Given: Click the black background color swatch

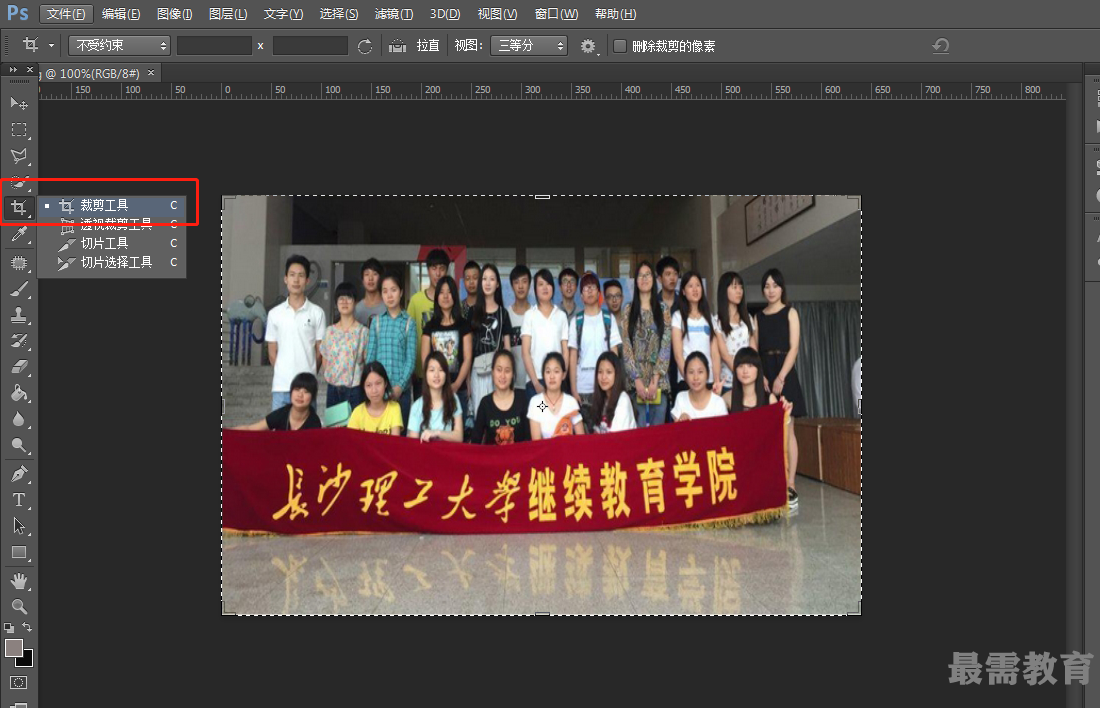Looking at the screenshot, I should [27, 660].
